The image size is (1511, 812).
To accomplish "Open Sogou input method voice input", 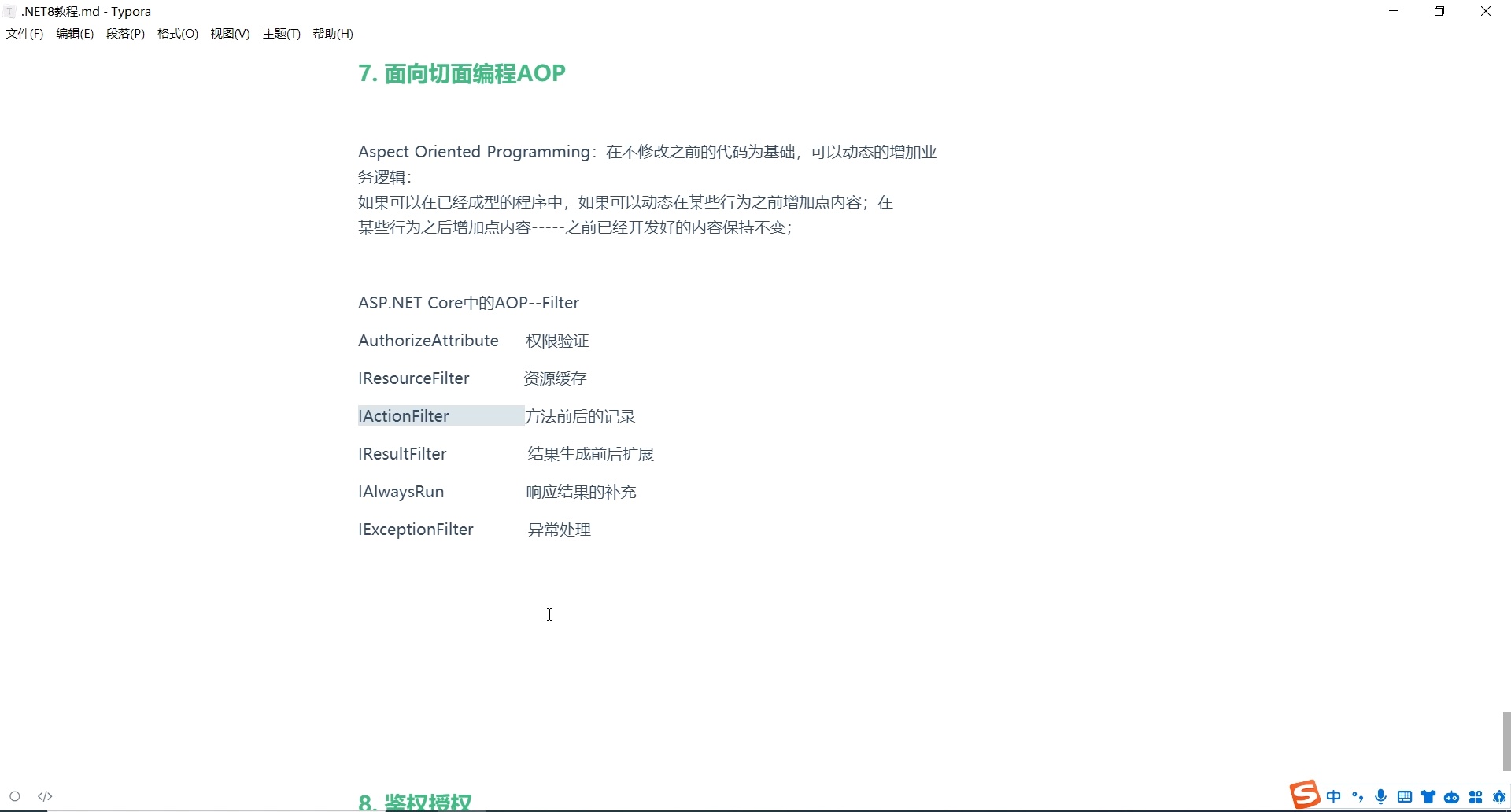I will click(1381, 796).
